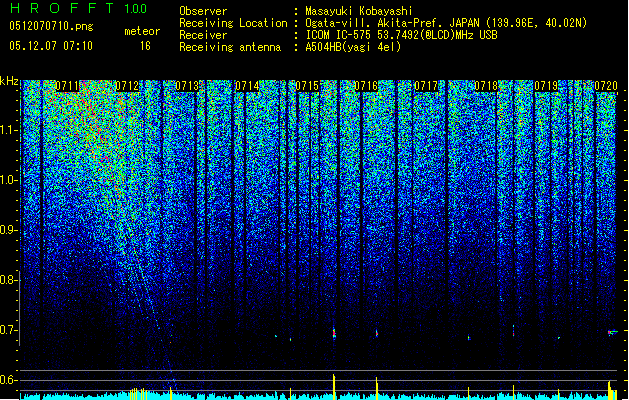This screenshot has height=400, width=629.
Task: Click the 0718 time marker
Action: click(x=486, y=86)
